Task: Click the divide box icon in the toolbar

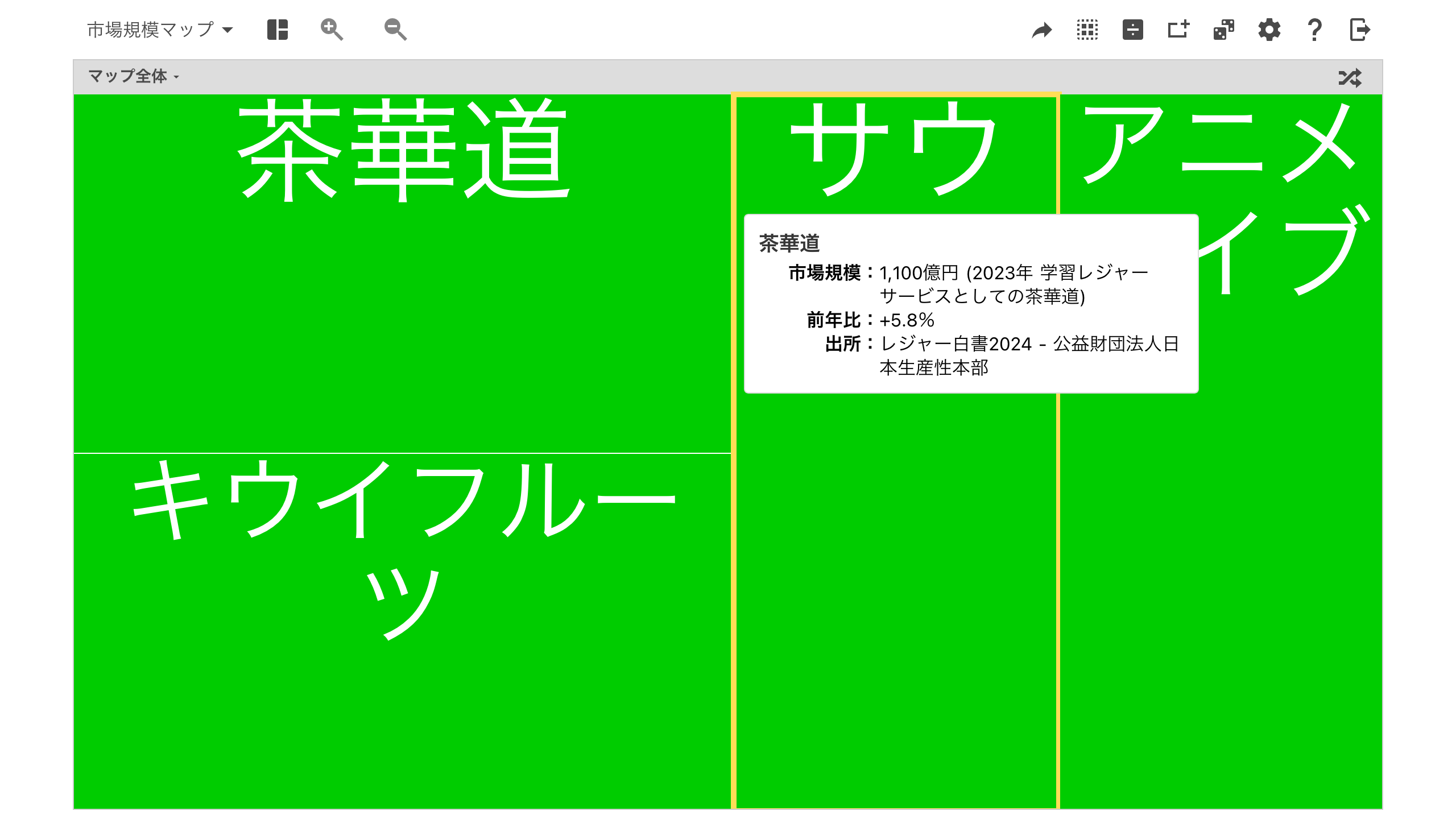Action: pos(1133,30)
